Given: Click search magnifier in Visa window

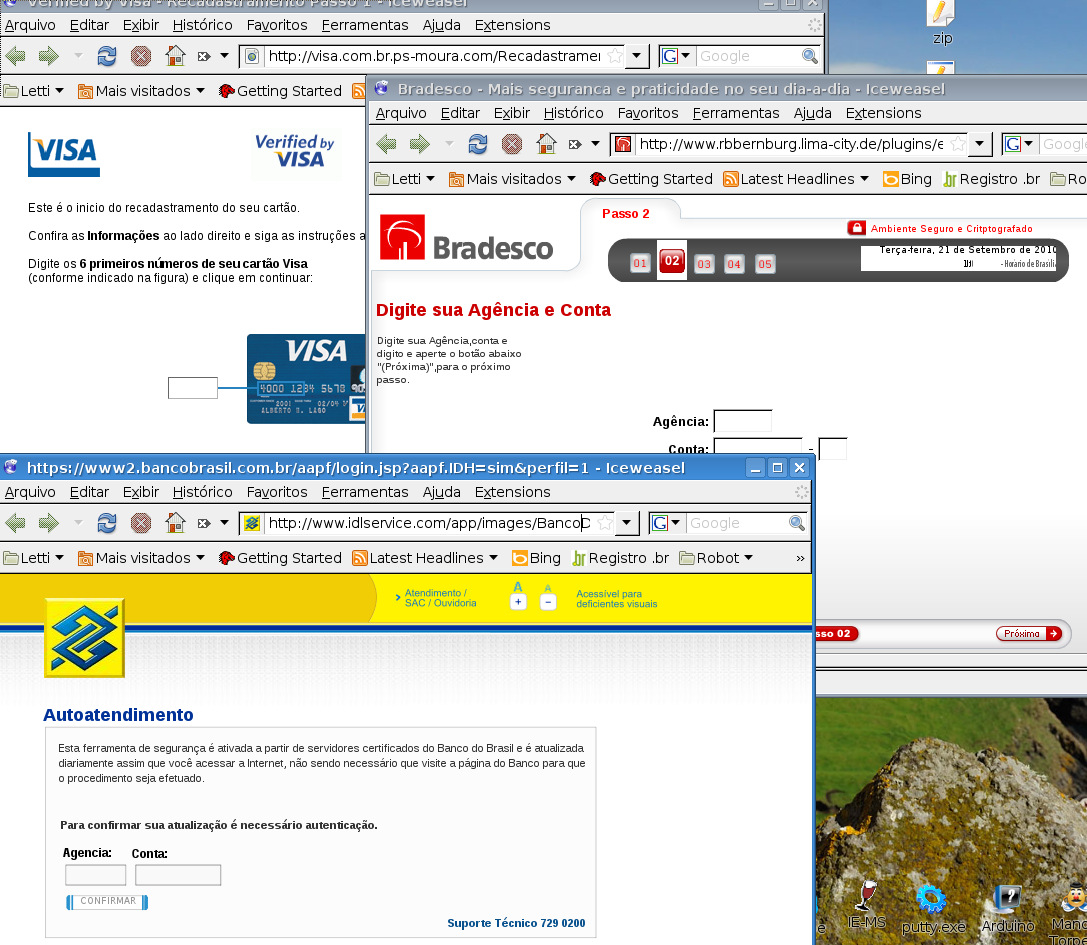Looking at the screenshot, I should (810, 56).
